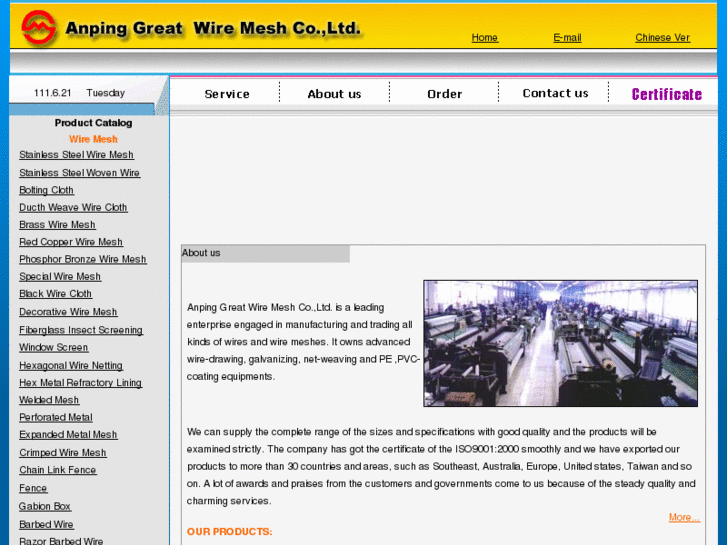This screenshot has width=727, height=545.
Task: Open Expanded Metal Mesh link
Action: (x=68, y=435)
